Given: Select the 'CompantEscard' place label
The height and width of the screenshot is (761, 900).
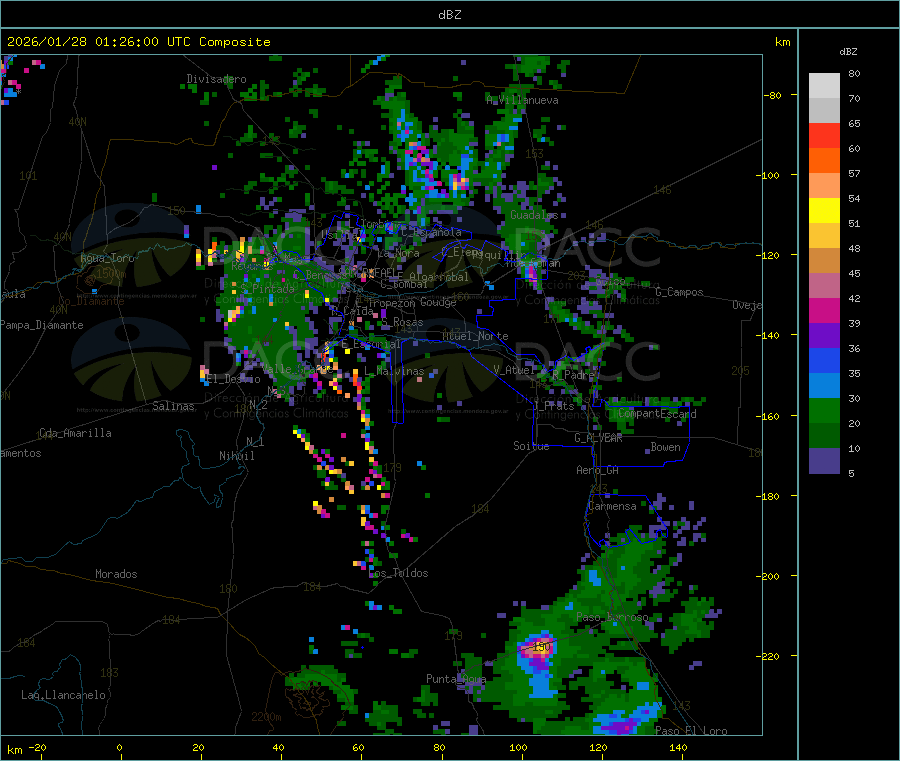Looking at the screenshot, I should (657, 414).
